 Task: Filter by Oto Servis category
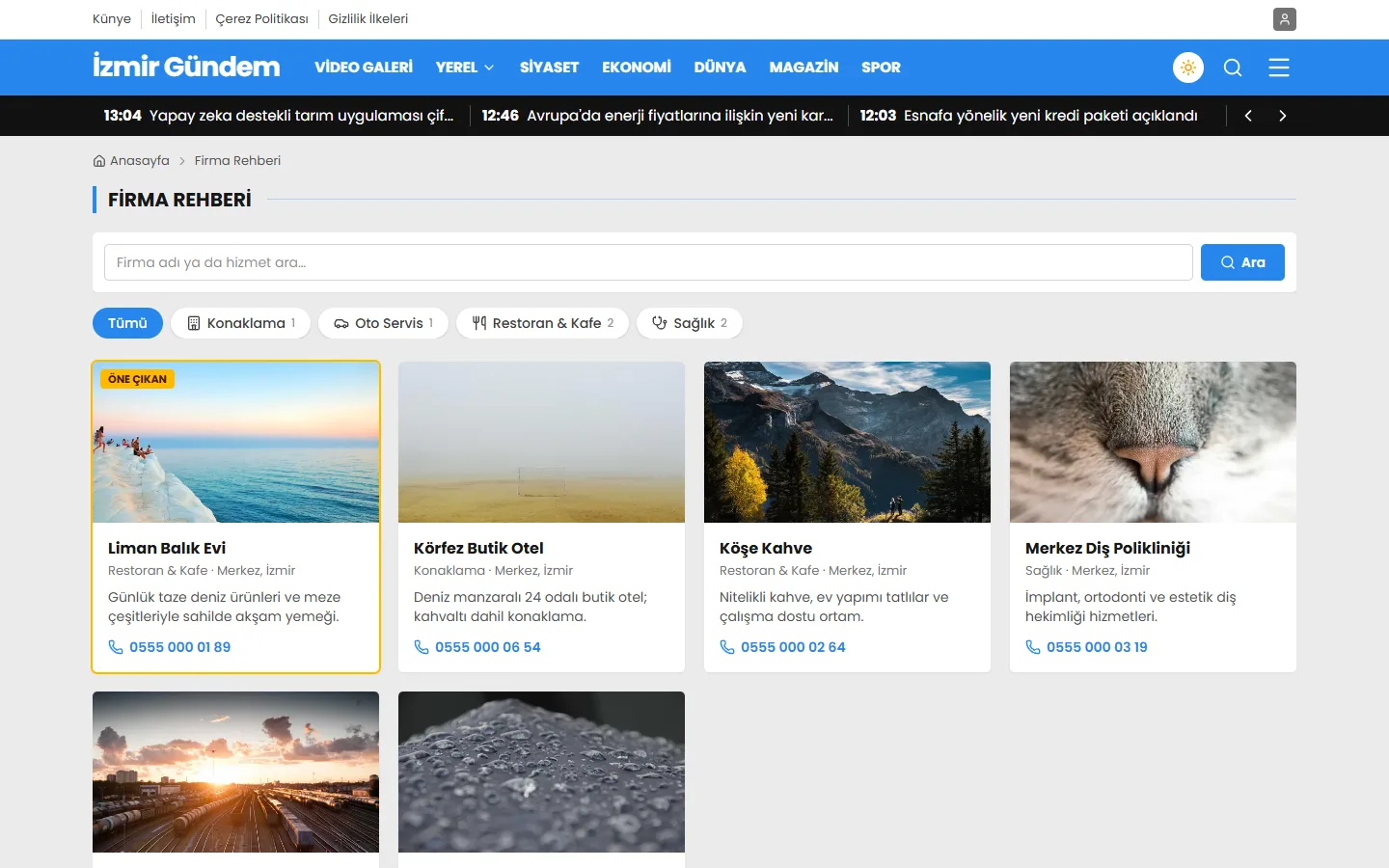point(383,323)
